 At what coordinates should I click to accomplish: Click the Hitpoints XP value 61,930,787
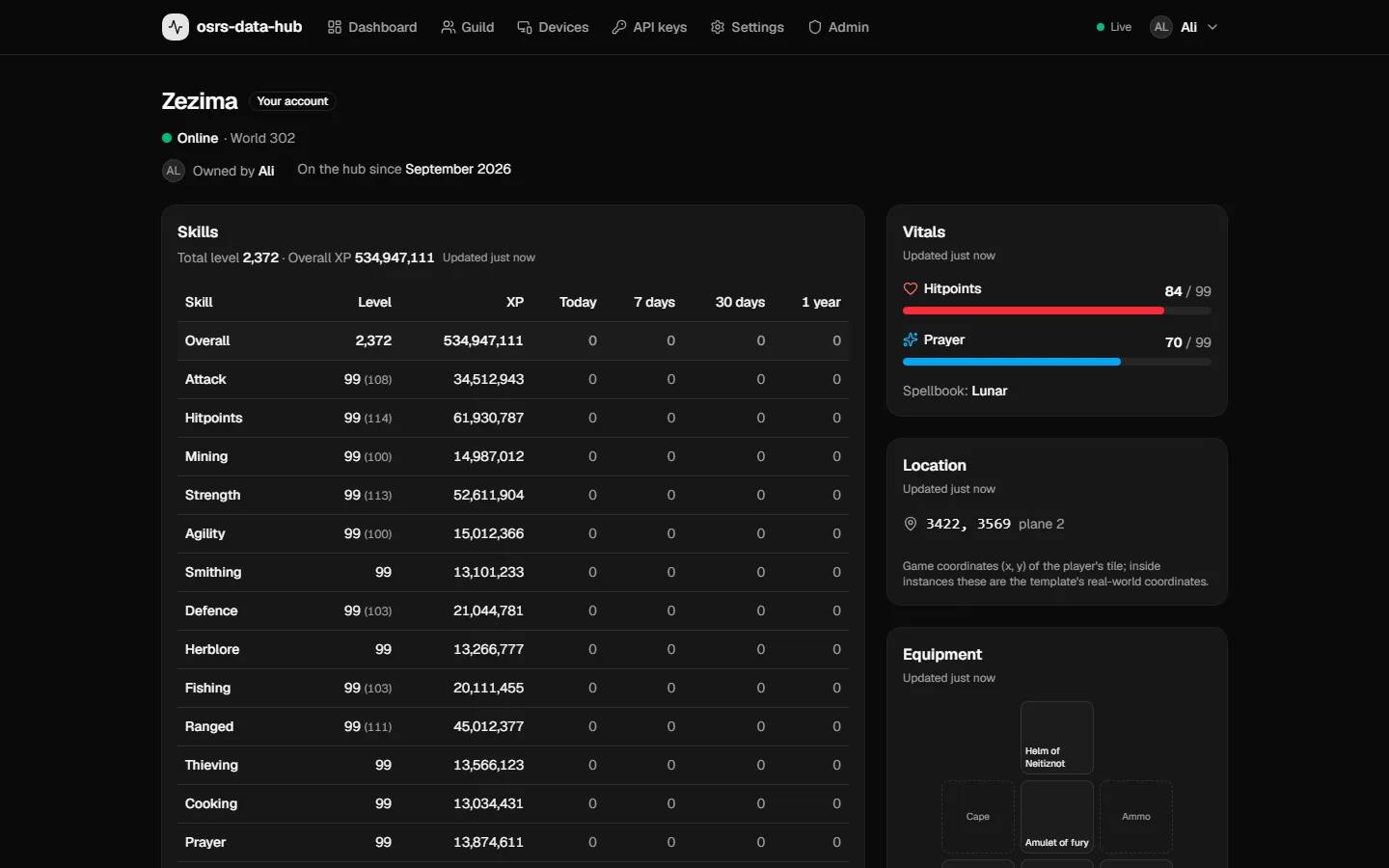[x=489, y=418]
